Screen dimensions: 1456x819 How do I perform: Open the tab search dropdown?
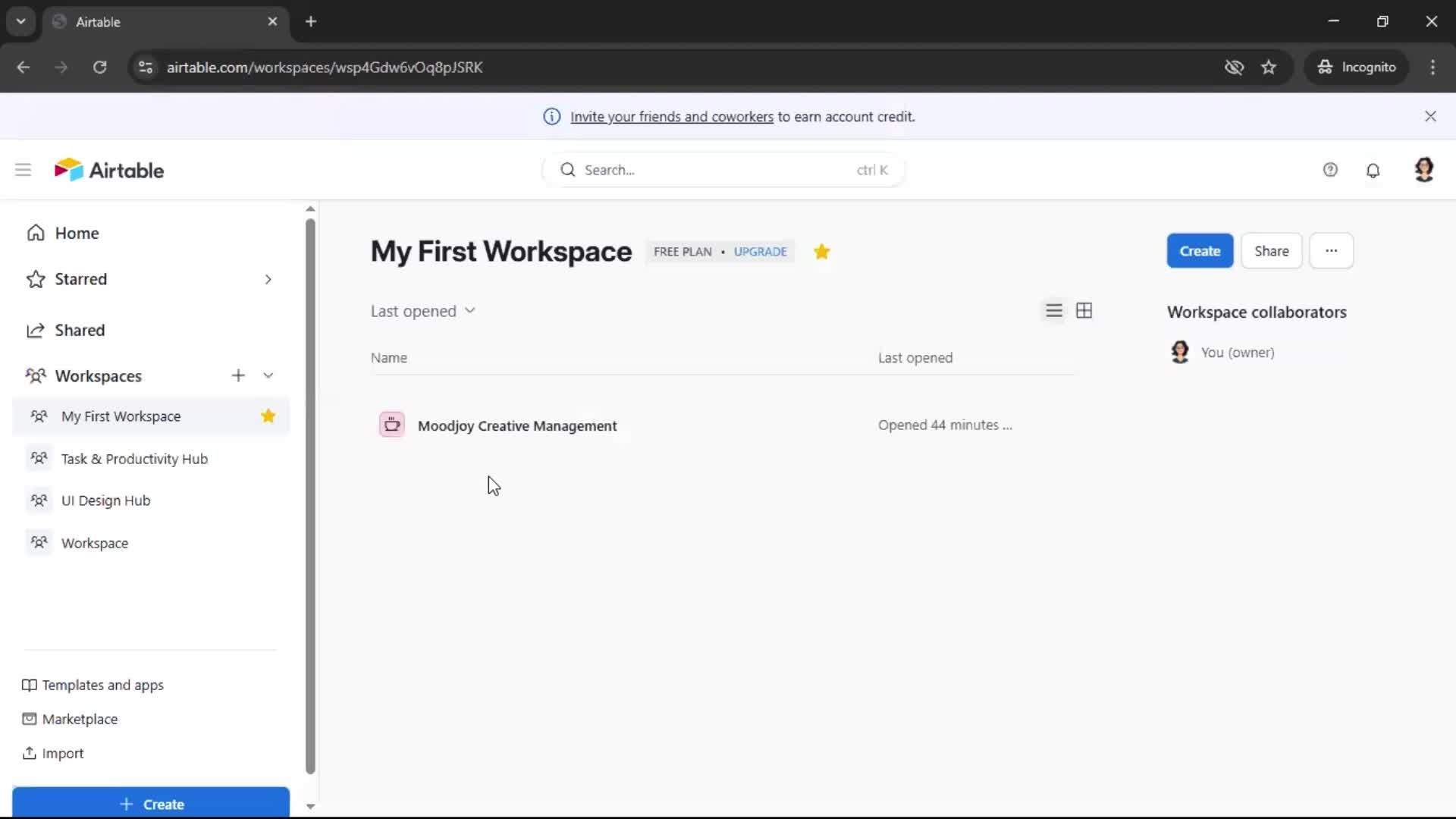(21, 21)
